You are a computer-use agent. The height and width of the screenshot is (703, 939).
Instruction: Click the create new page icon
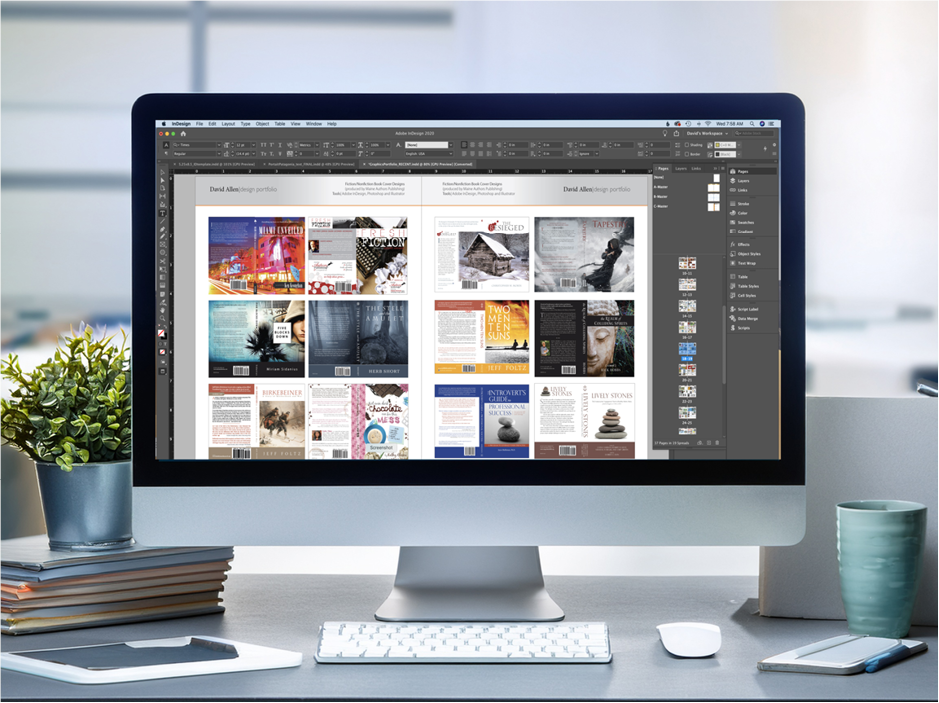[709, 443]
